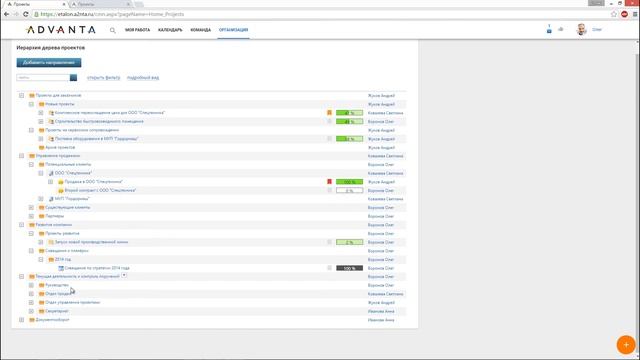Viewport: 640px width, 360px height.
Task: Switch to the first browser tab
Action: click(x=36, y=4)
